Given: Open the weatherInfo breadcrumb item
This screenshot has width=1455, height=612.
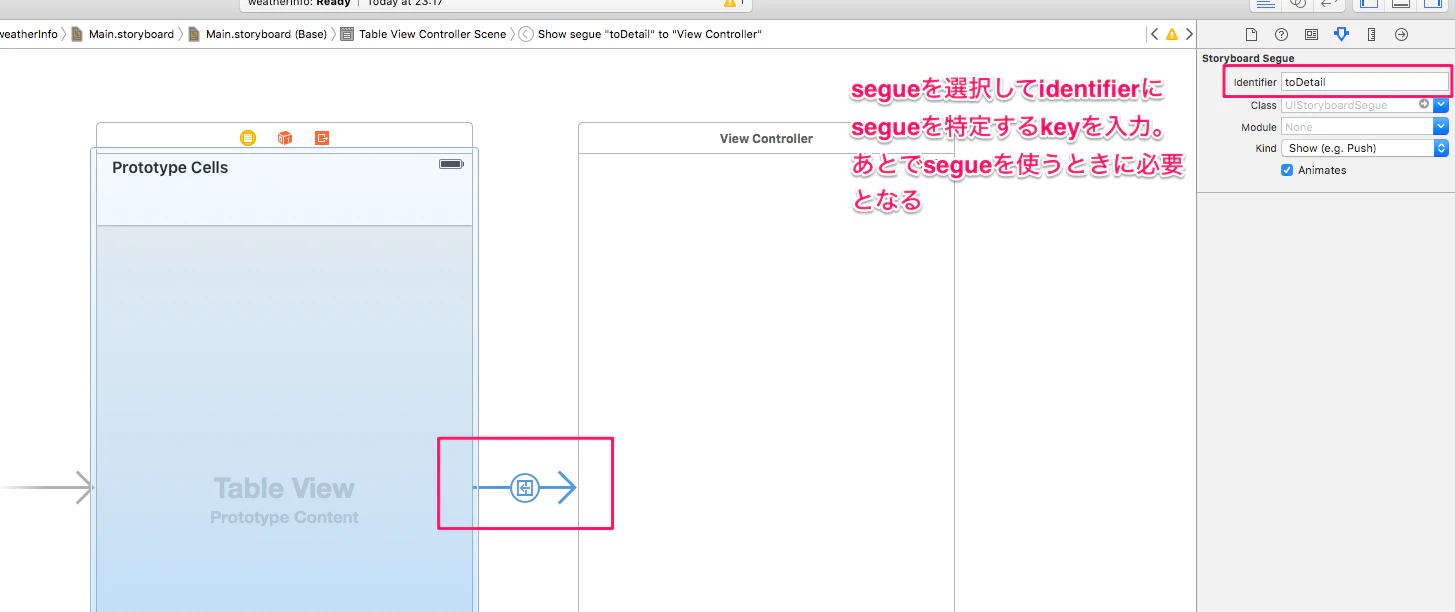Looking at the screenshot, I should click(x=29, y=34).
